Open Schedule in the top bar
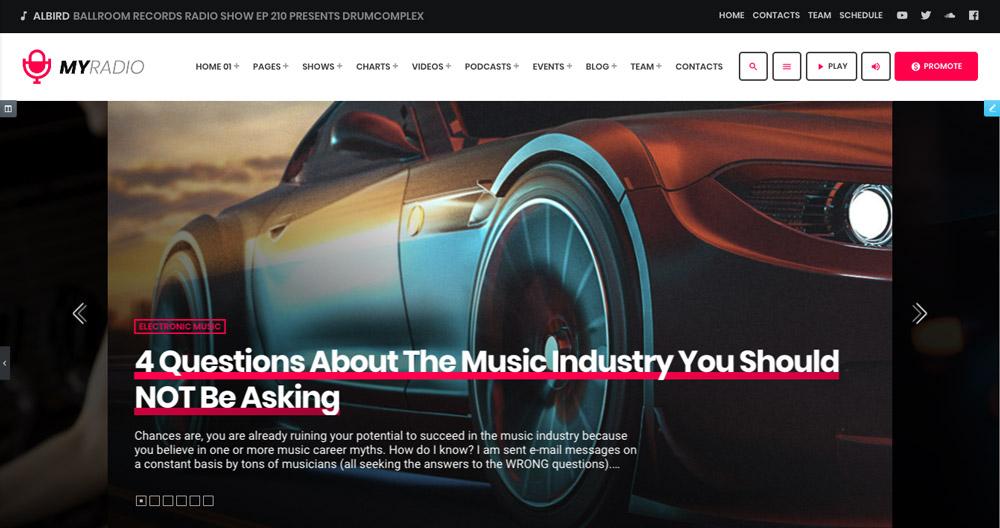 pyautogui.click(x=861, y=15)
